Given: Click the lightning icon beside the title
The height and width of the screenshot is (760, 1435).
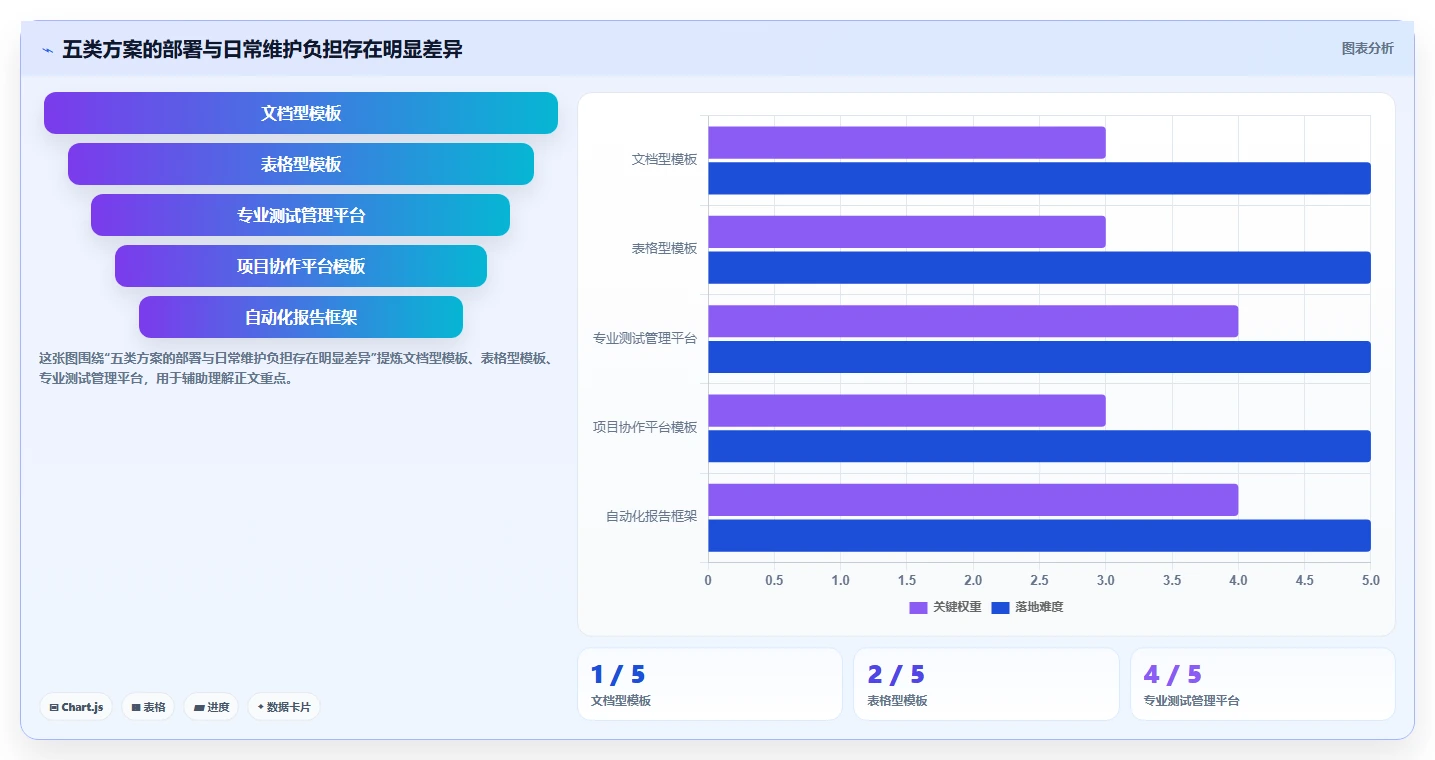Looking at the screenshot, I should point(48,50).
